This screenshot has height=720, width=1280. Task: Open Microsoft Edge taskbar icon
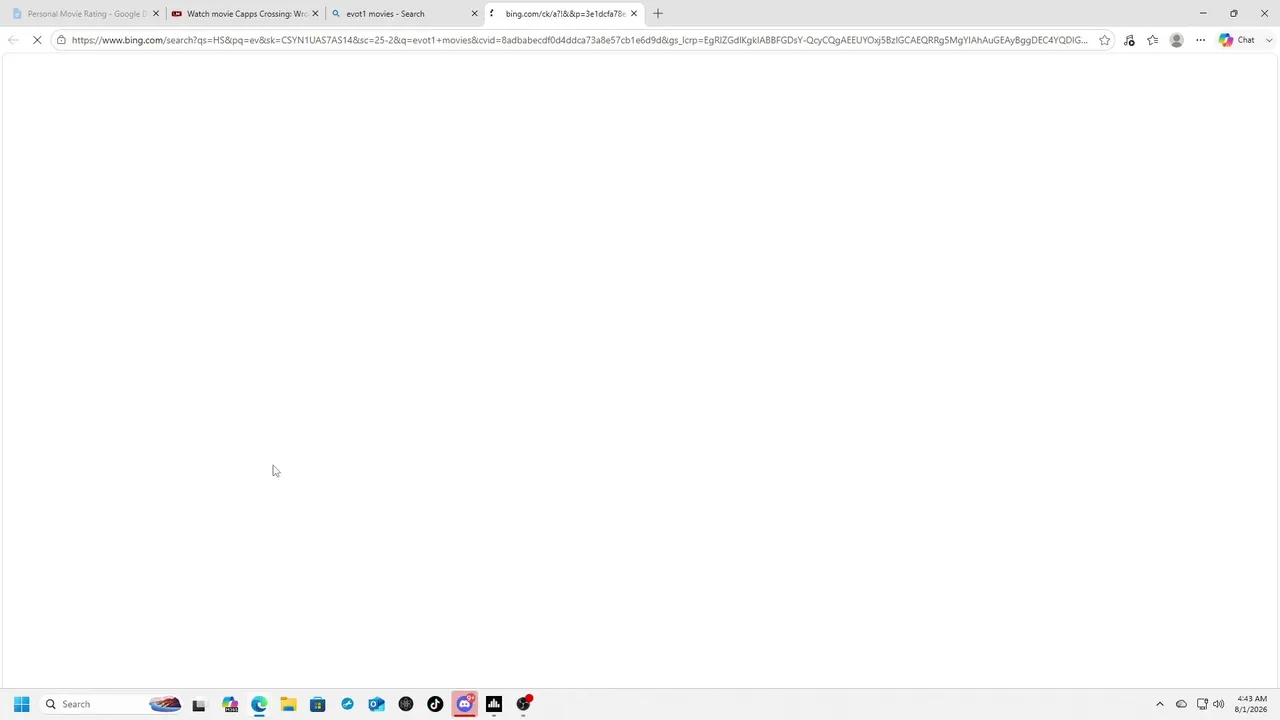coord(259,704)
